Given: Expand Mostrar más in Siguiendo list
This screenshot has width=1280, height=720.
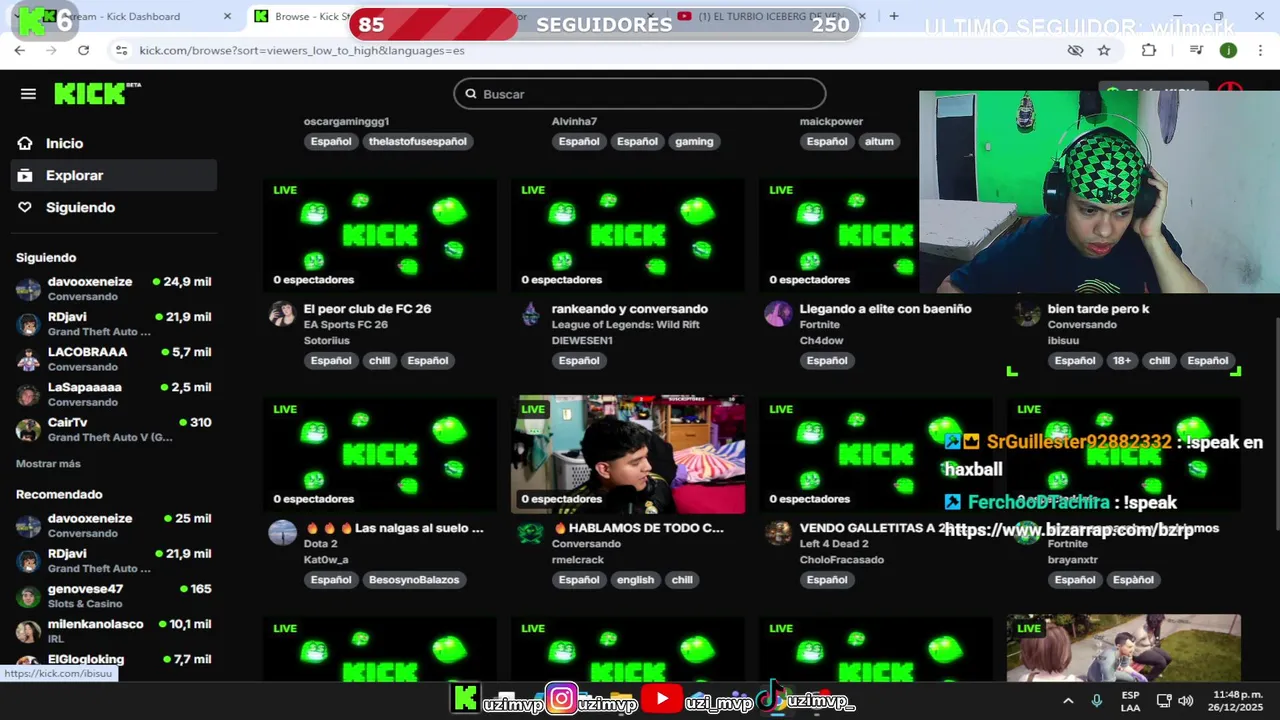Looking at the screenshot, I should pyautogui.click(x=48, y=464).
